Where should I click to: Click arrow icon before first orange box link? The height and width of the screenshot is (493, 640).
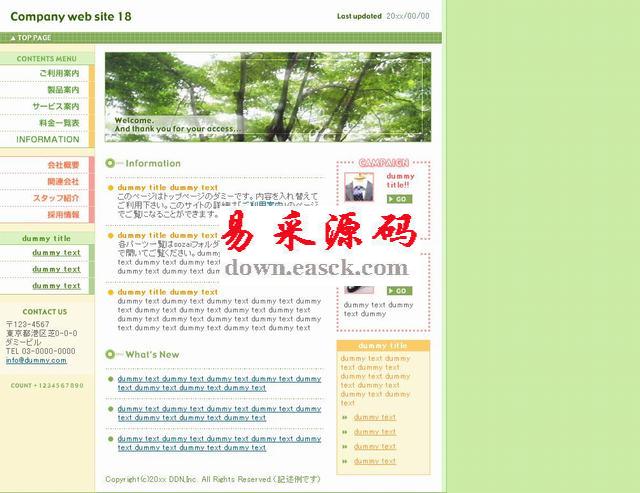click(345, 417)
